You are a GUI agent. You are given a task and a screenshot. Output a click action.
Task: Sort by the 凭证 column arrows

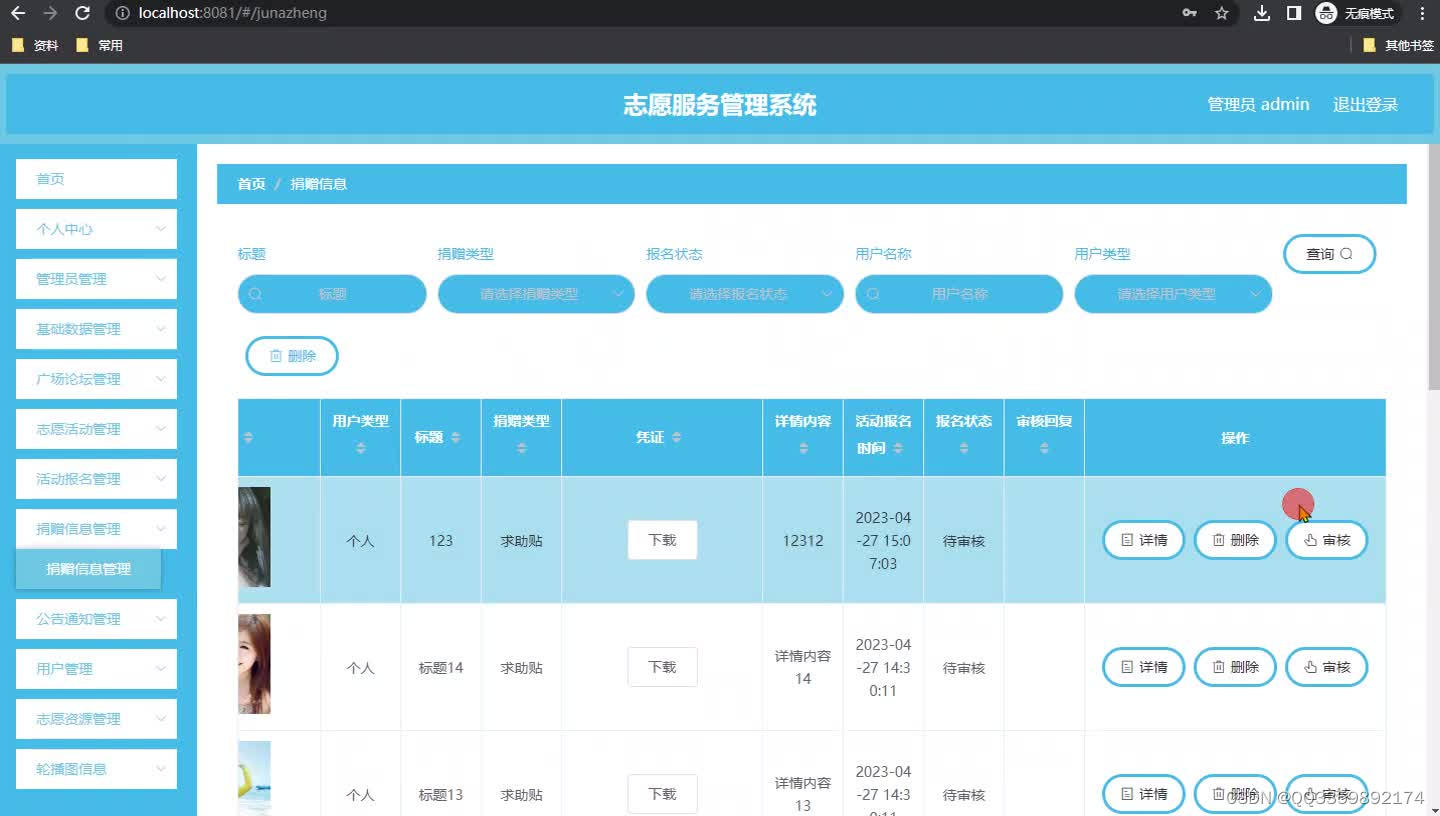pos(676,438)
